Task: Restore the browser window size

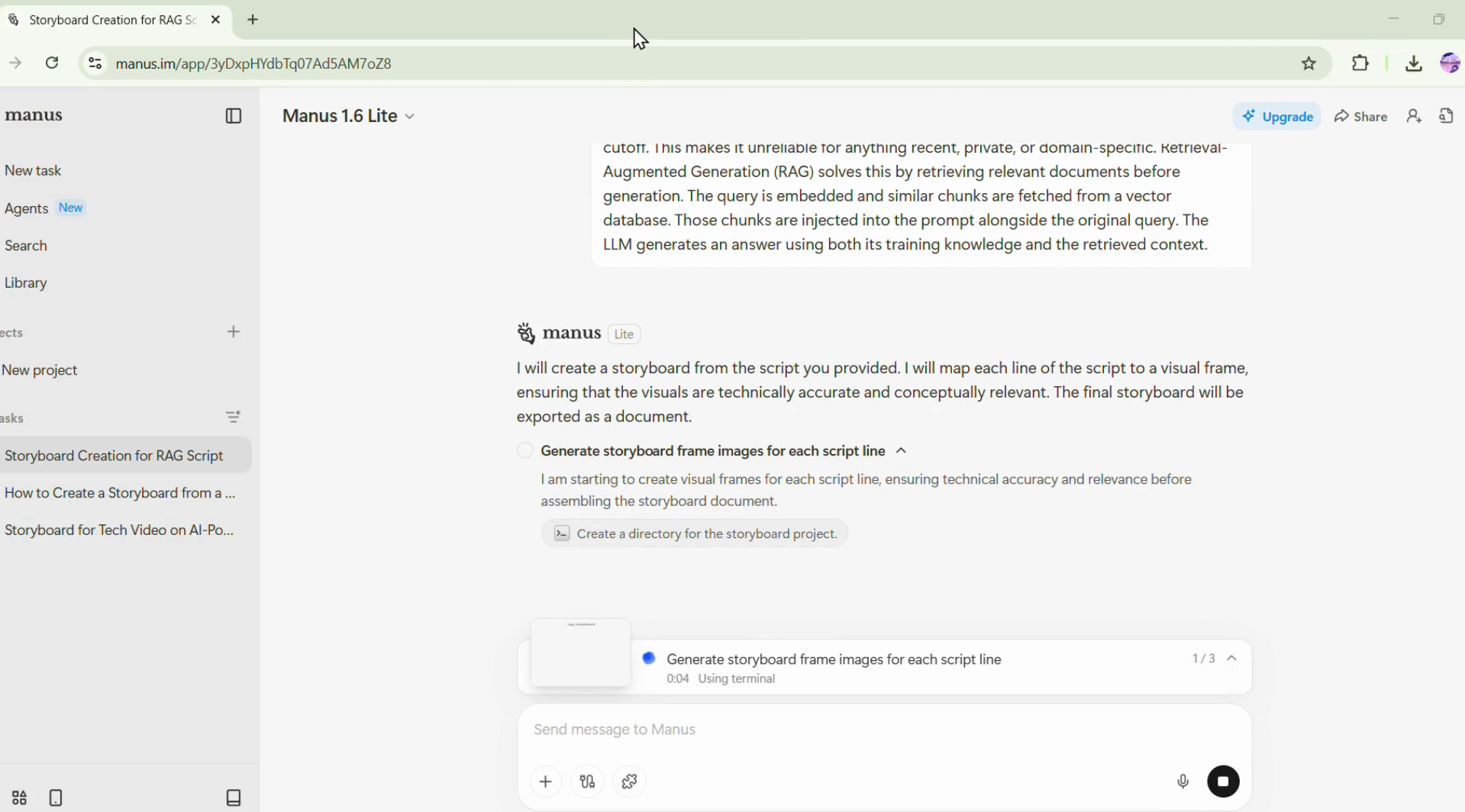Action: coord(1439,19)
